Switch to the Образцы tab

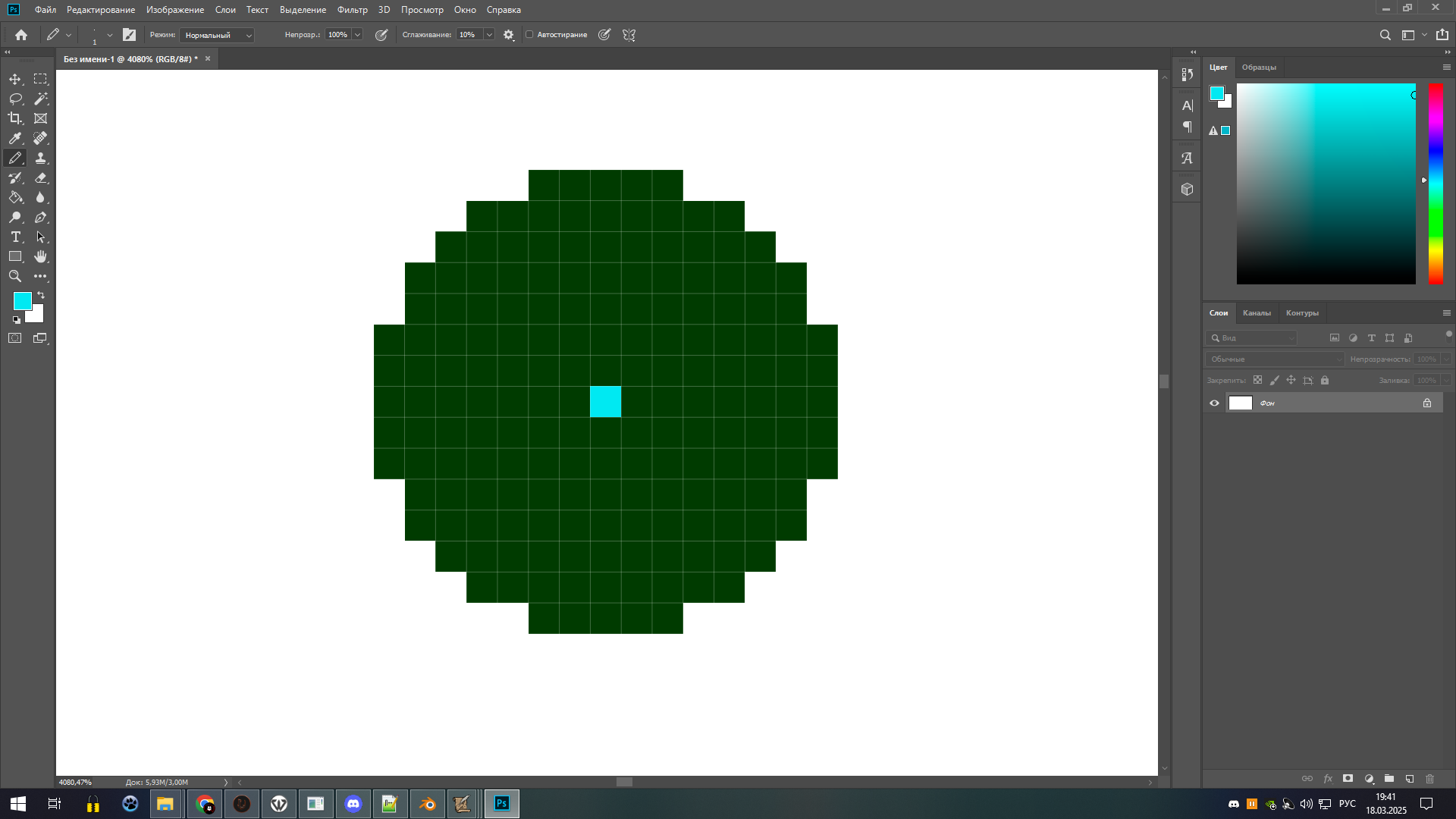click(x=1259, y=67)
